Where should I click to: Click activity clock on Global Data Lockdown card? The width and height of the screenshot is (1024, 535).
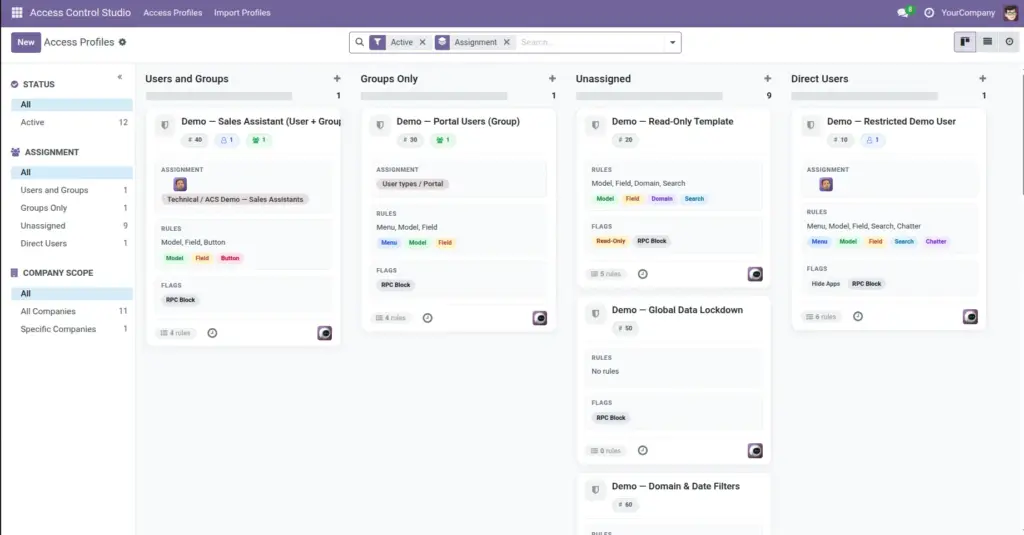[x=643, y=451]
